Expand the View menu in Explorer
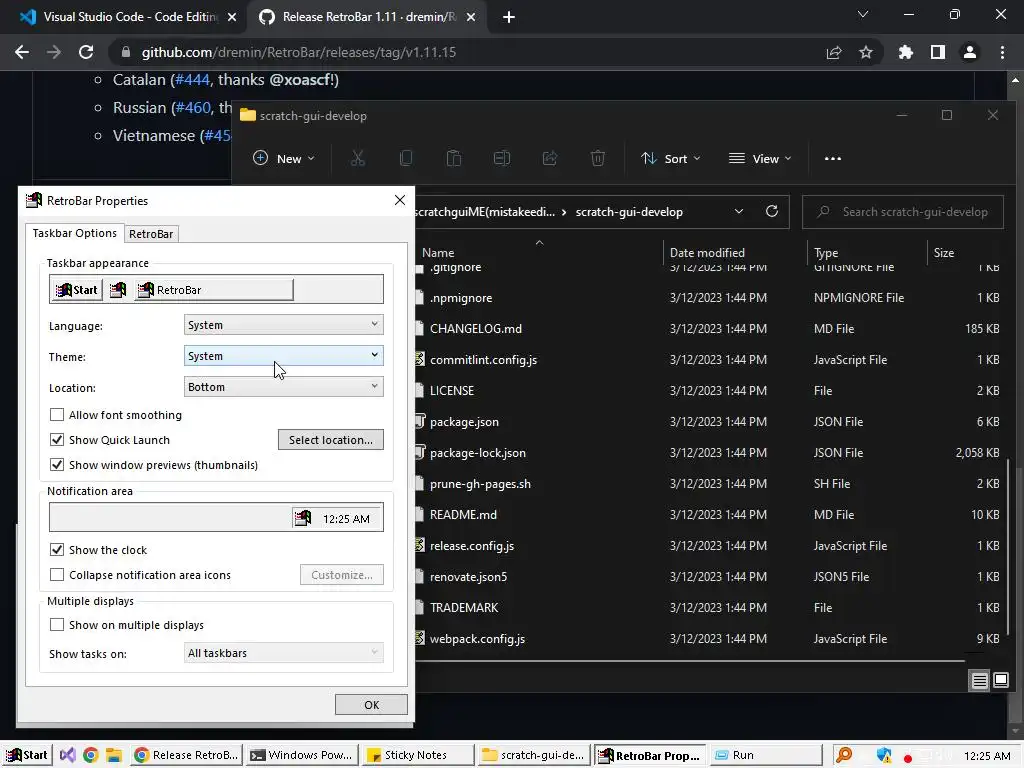The width and height of the screenshot is (1024, 768). (x=760, y=158)
